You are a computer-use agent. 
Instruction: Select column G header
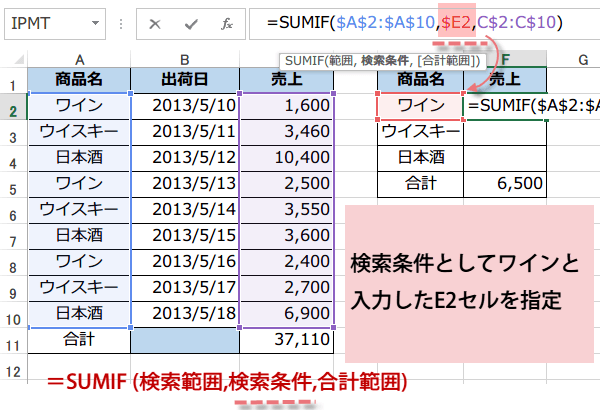pyautogui.click(x=583, y=60)
